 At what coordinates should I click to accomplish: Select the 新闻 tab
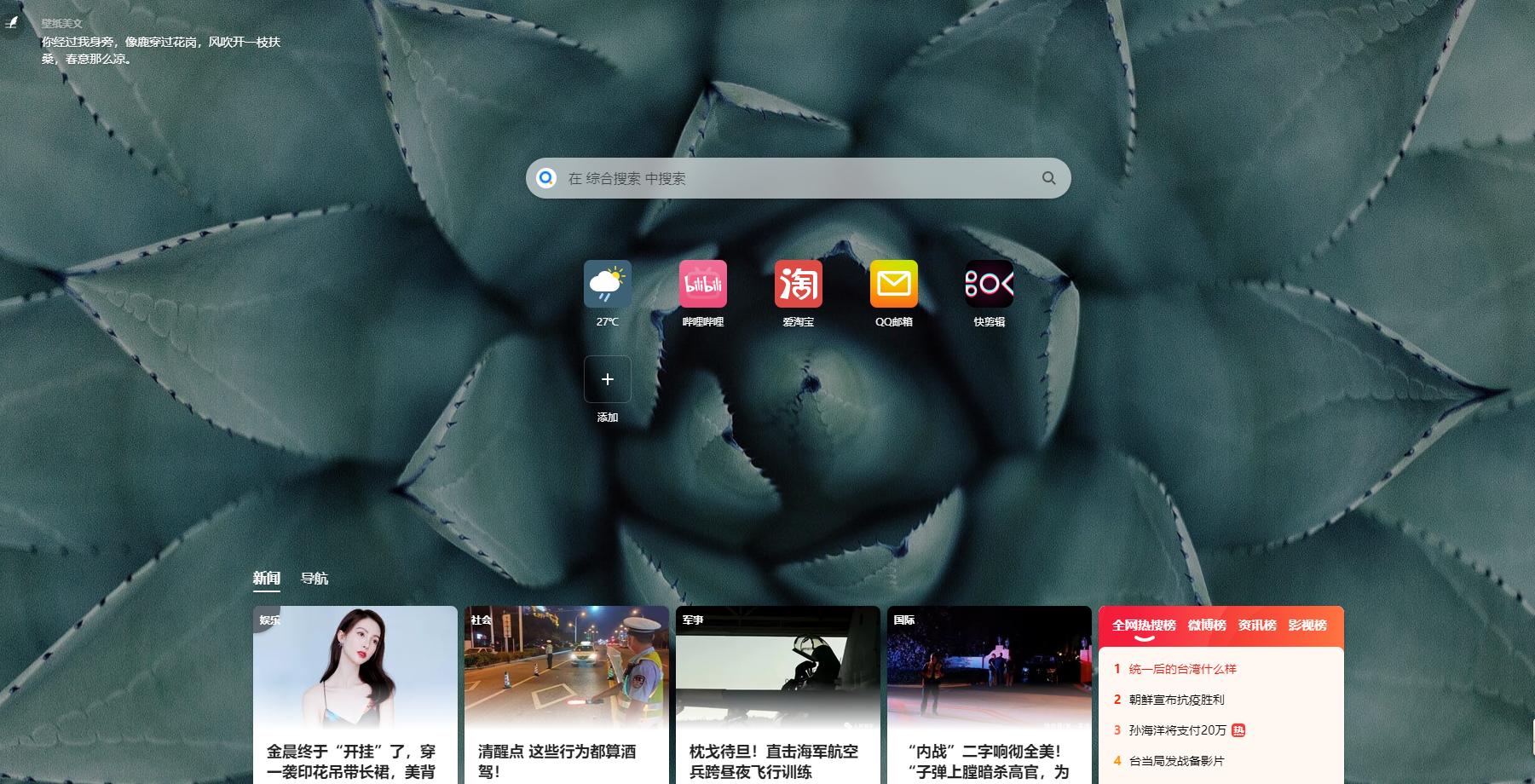pos(267,579)
